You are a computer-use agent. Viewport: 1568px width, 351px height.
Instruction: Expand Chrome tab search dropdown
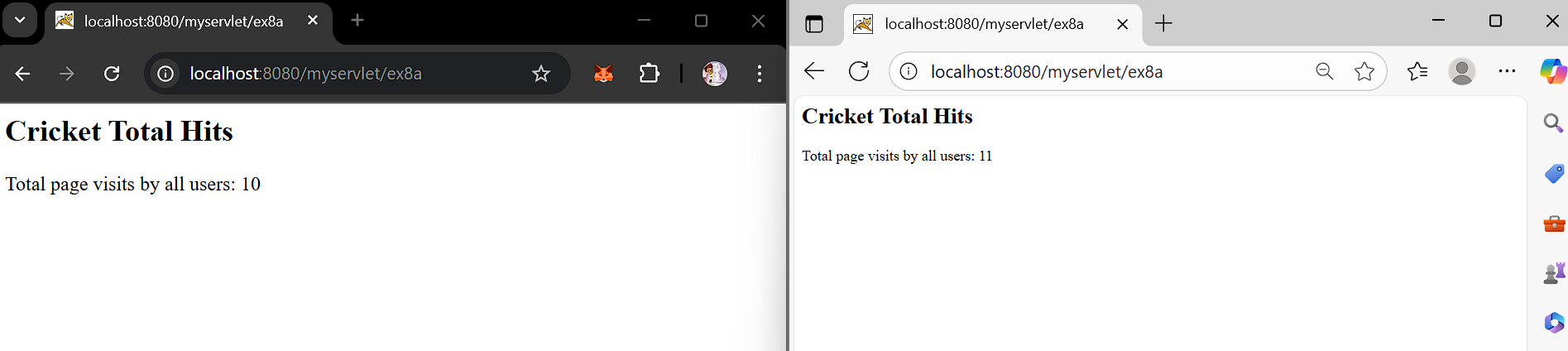[20, 21]
